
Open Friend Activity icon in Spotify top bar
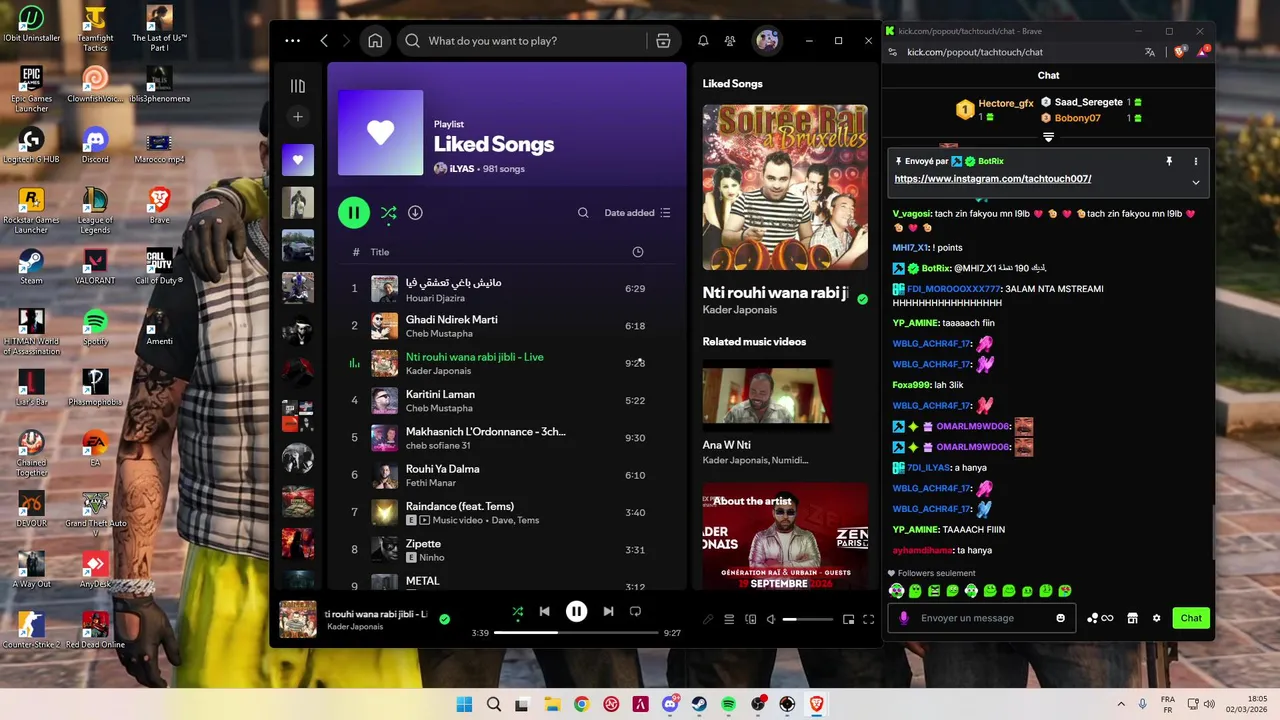click(x=730, y=41)
